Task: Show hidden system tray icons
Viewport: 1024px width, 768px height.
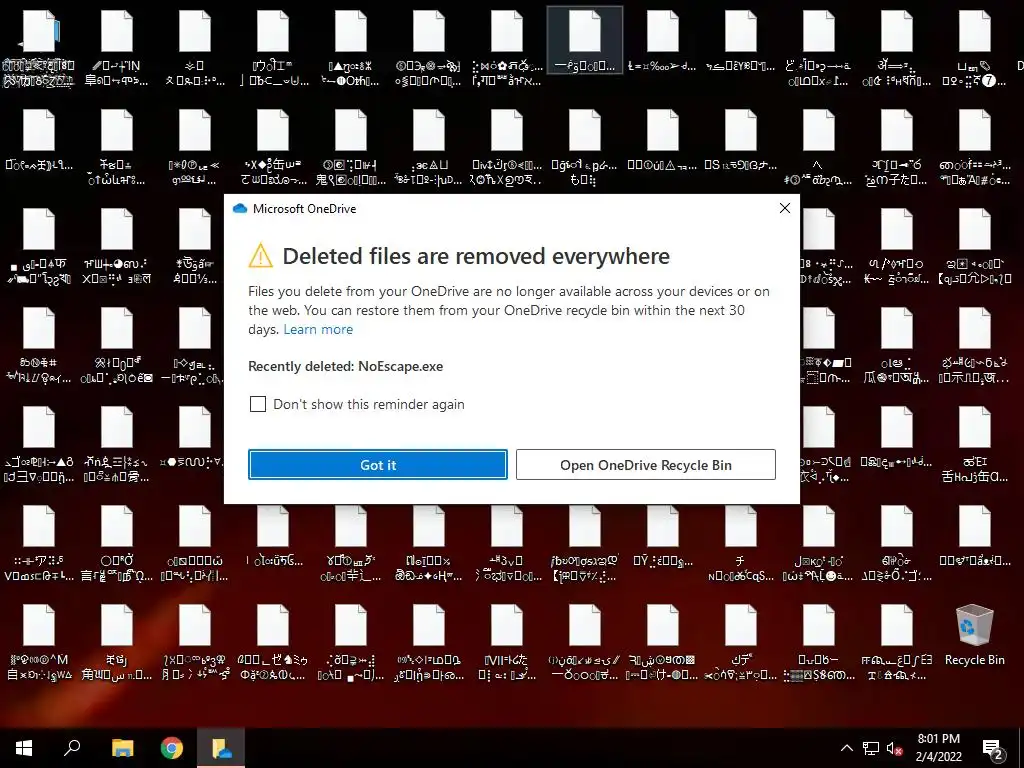Action: 846,748
